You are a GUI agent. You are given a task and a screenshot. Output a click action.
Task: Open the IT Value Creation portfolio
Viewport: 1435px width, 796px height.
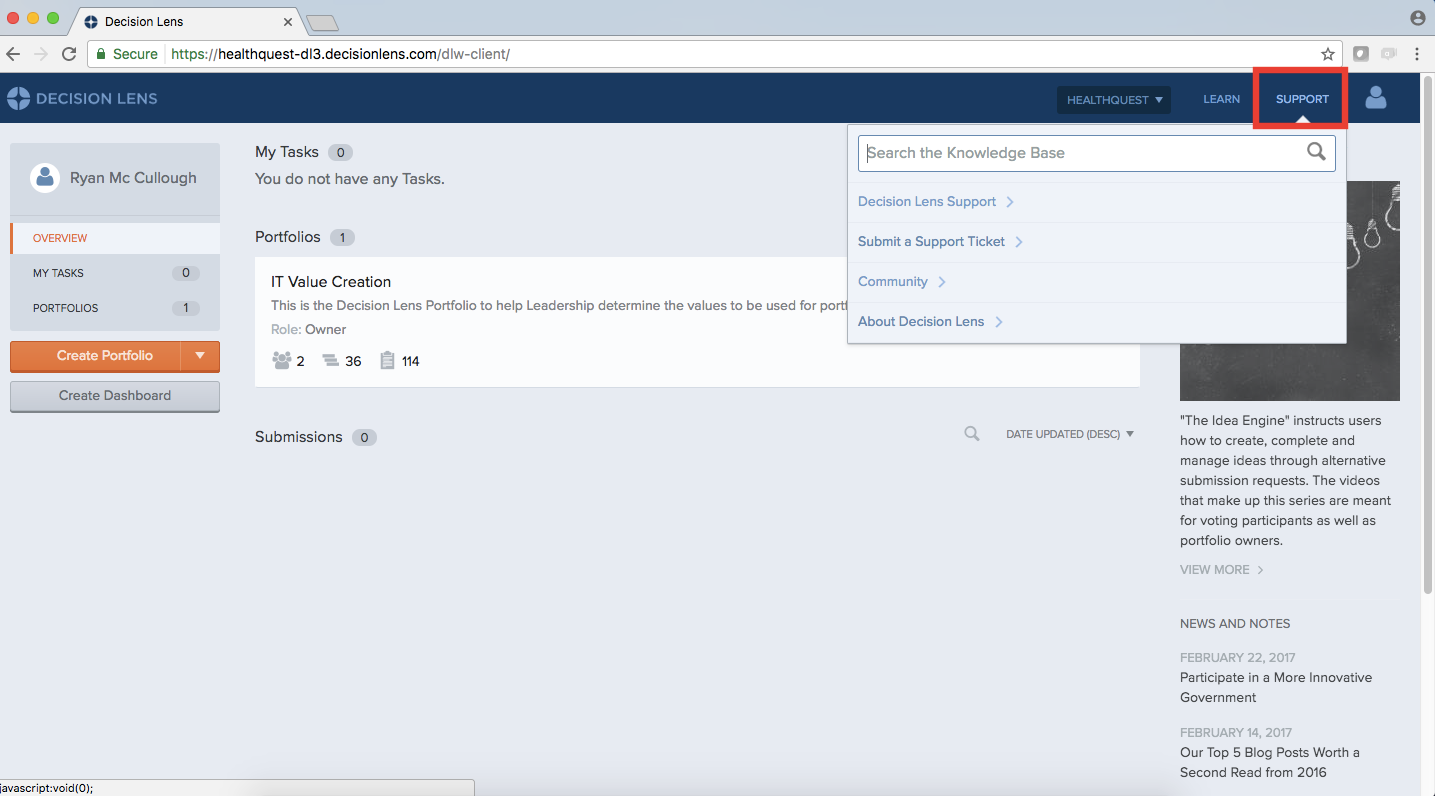[x=331, y=282]
